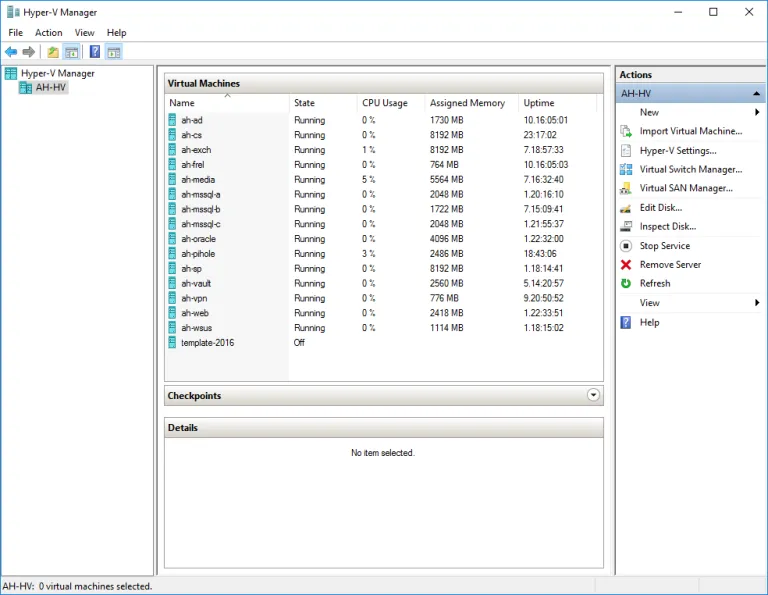Screen dimensions: 768x595
Task: Click the Import Virtual Machine icon
Action: [626, 131]
